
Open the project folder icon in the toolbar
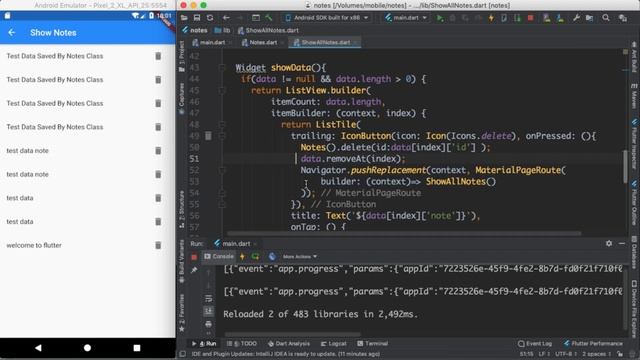click(x=184, y=18)
